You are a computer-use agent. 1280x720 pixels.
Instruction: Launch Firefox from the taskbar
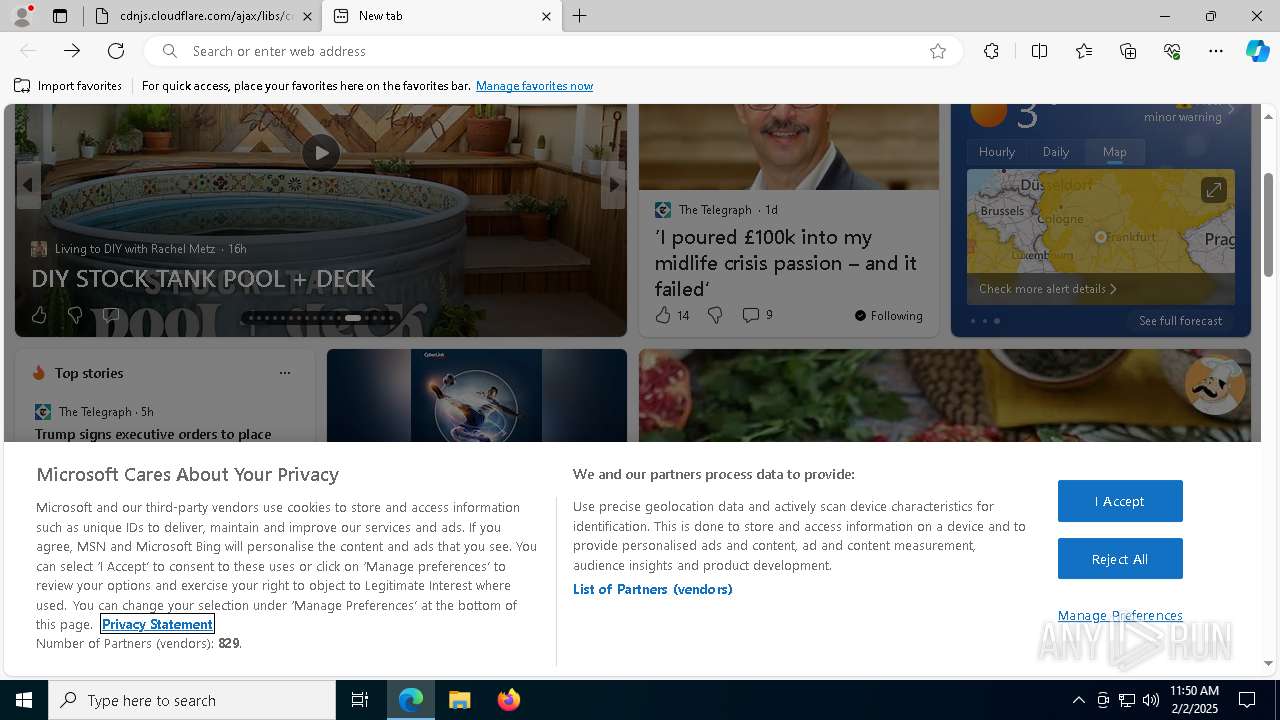click(509, 700)
